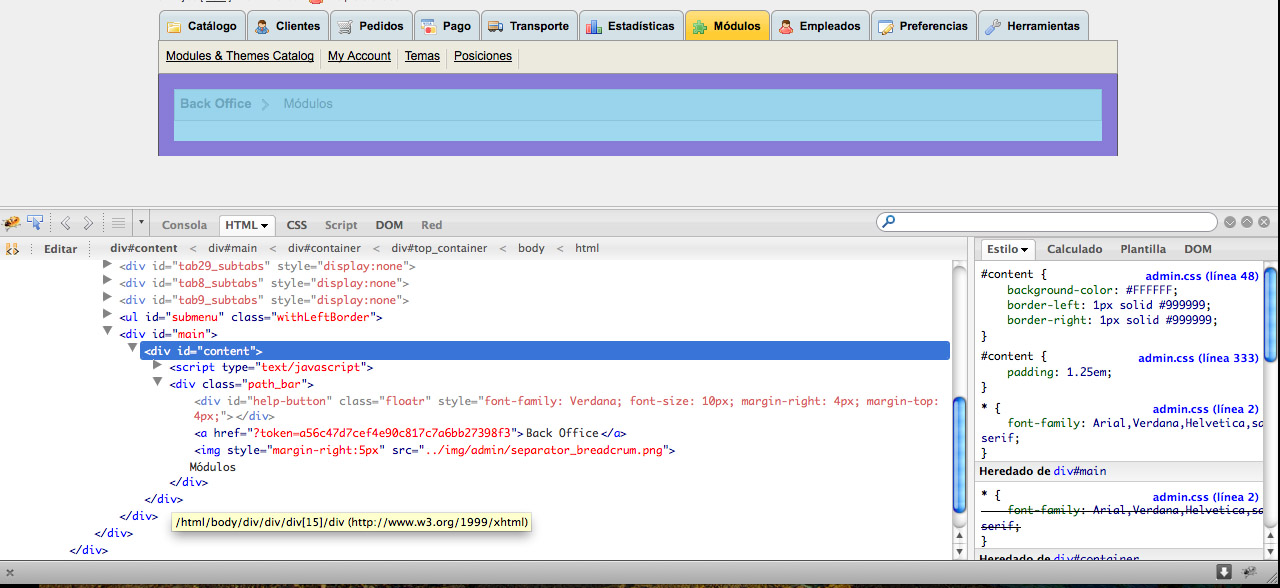Collapse the div class="path_bar" node

tap(158, 383)
